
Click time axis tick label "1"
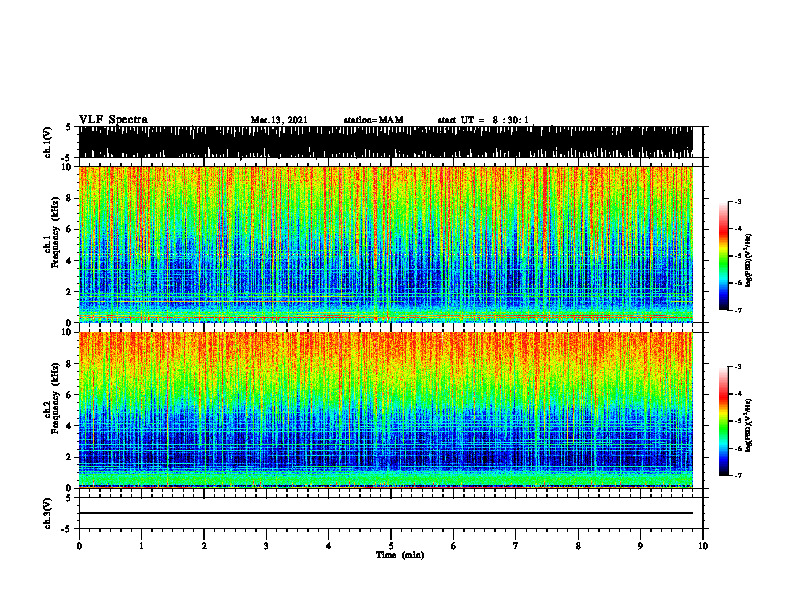[141, 546]
